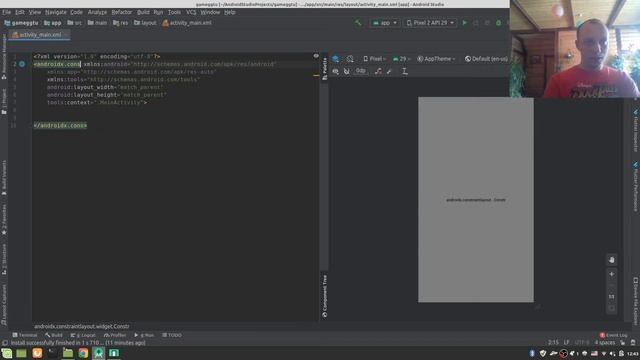The width and height of the screenshot is (640, 360).
Task: Click the Zoom to Fit Screen icon
Action: [611, 308]
